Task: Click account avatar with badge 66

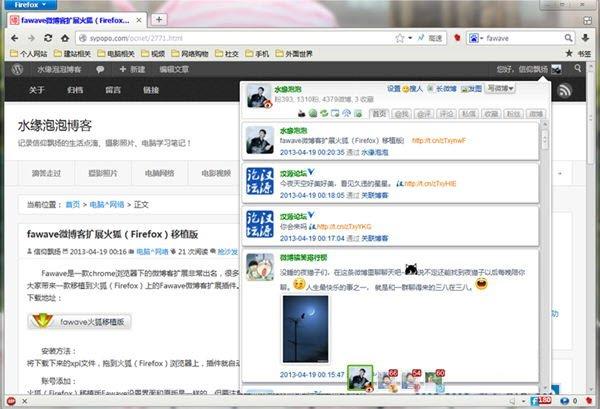Action: tap(388, 381)
